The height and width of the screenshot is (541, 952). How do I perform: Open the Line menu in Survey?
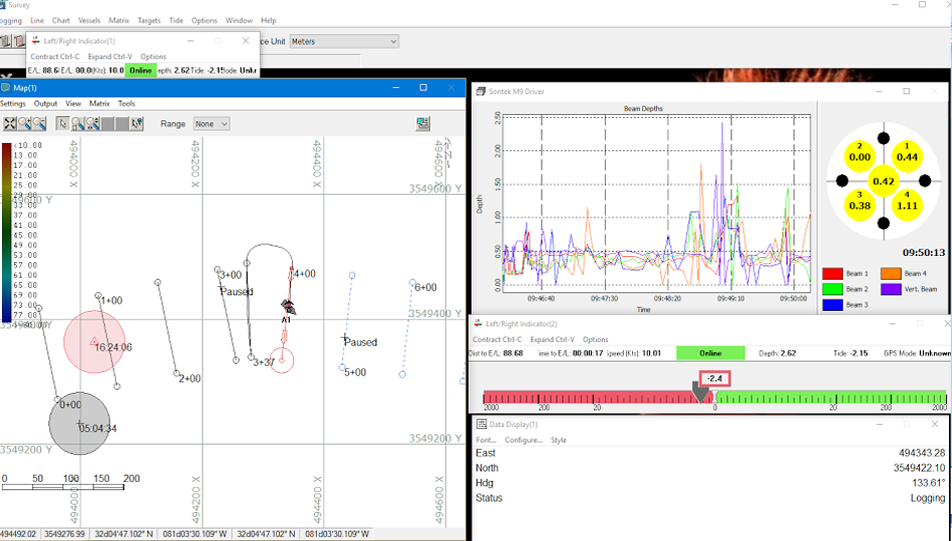click(37, 20)
